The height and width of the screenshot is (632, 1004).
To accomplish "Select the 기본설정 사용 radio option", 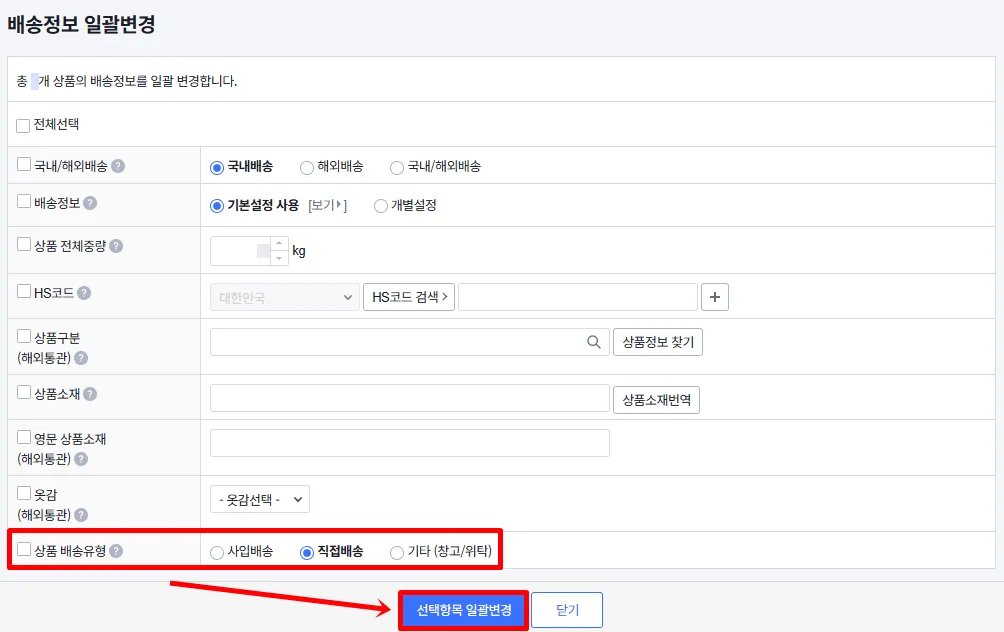I will coord(217,206).
